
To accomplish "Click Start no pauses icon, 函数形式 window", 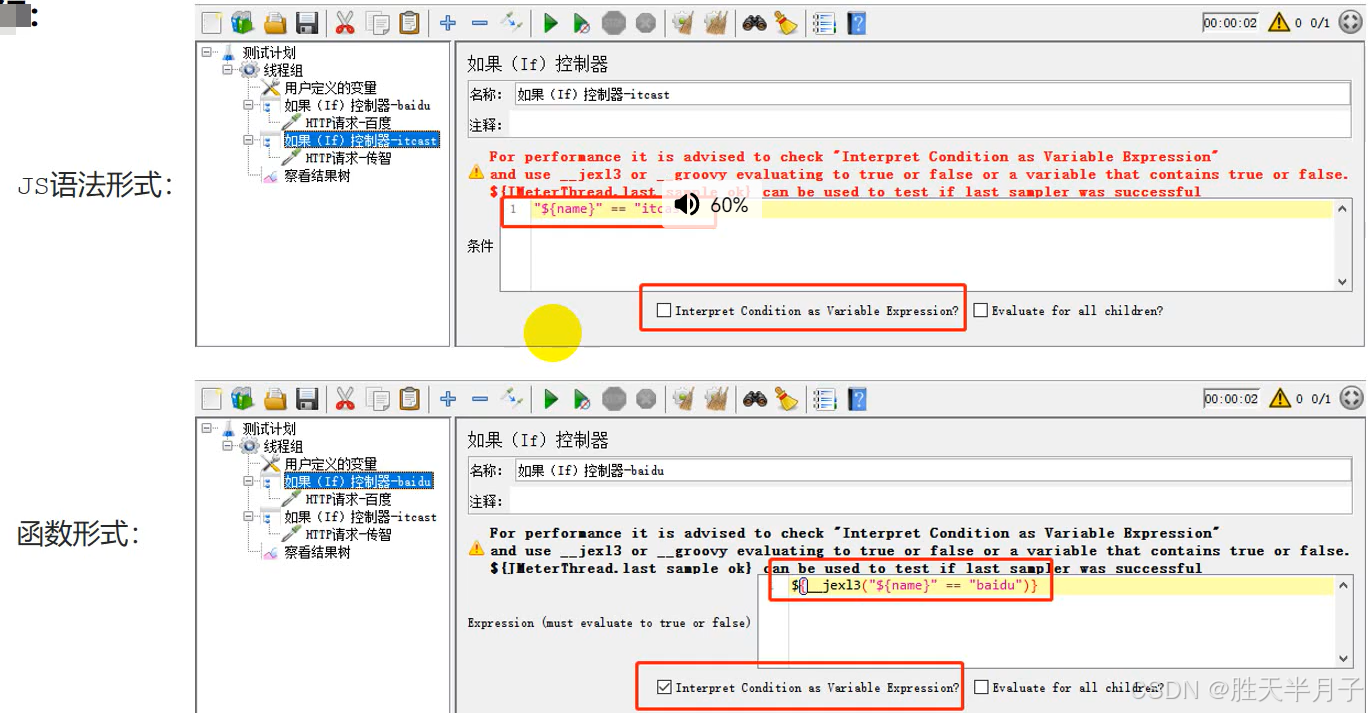I will pos(582,399).
